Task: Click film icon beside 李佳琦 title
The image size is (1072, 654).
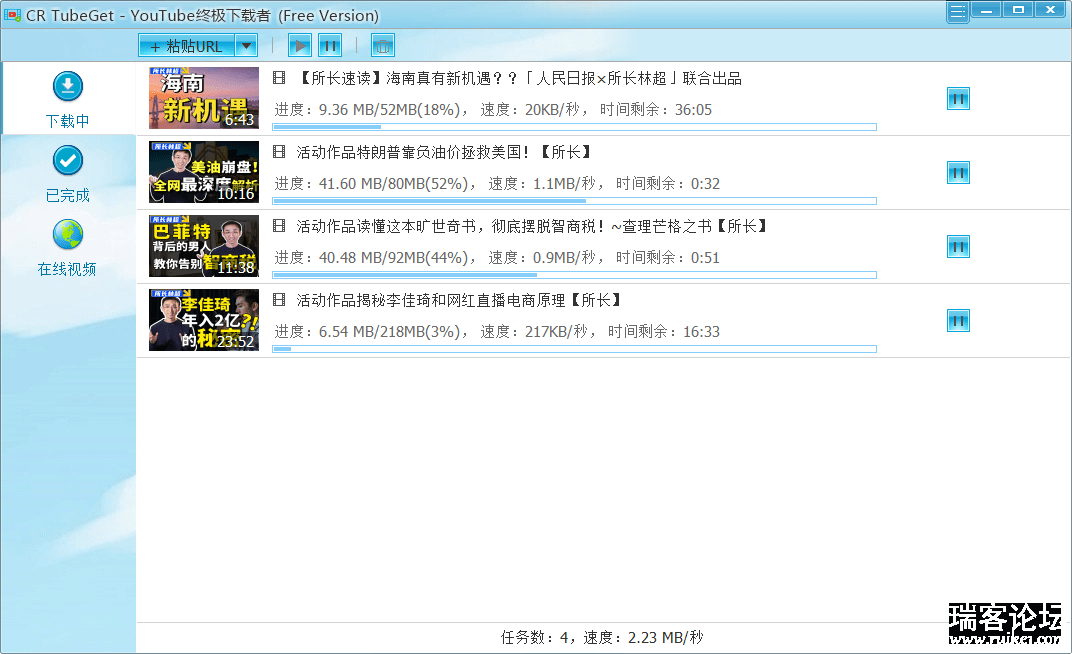Action: click(x=279, y=299)
